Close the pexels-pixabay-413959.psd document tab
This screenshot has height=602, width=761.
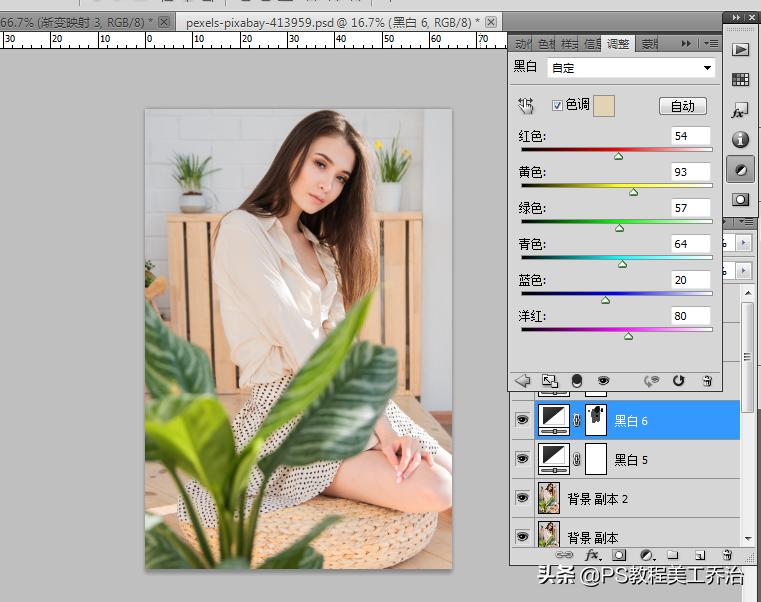[491, 22]
